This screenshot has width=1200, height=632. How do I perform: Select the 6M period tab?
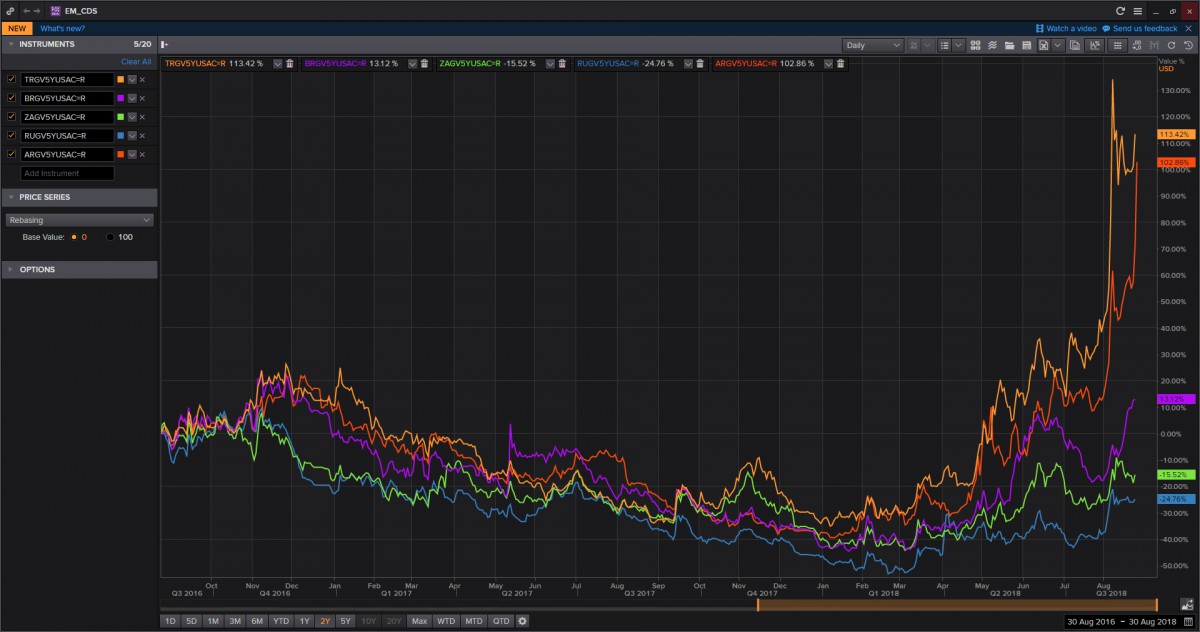257,621
